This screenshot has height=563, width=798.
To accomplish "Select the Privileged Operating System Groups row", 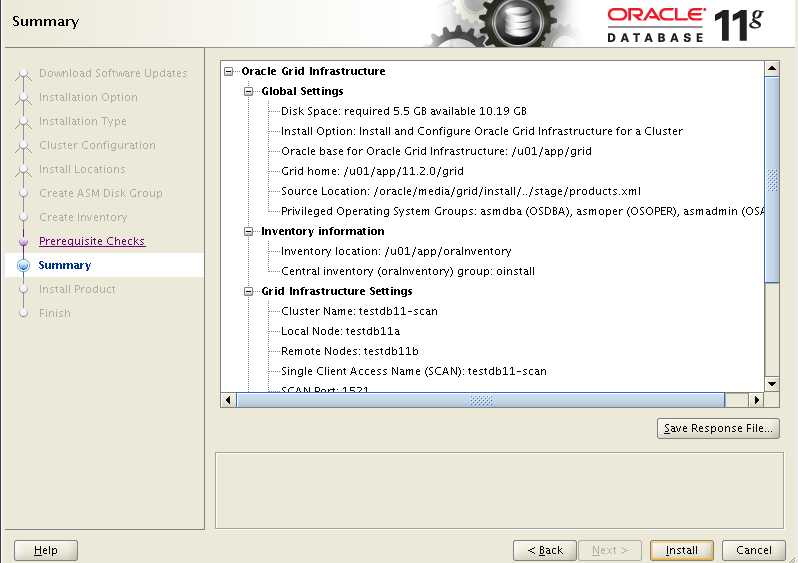I will pos(522,211).
